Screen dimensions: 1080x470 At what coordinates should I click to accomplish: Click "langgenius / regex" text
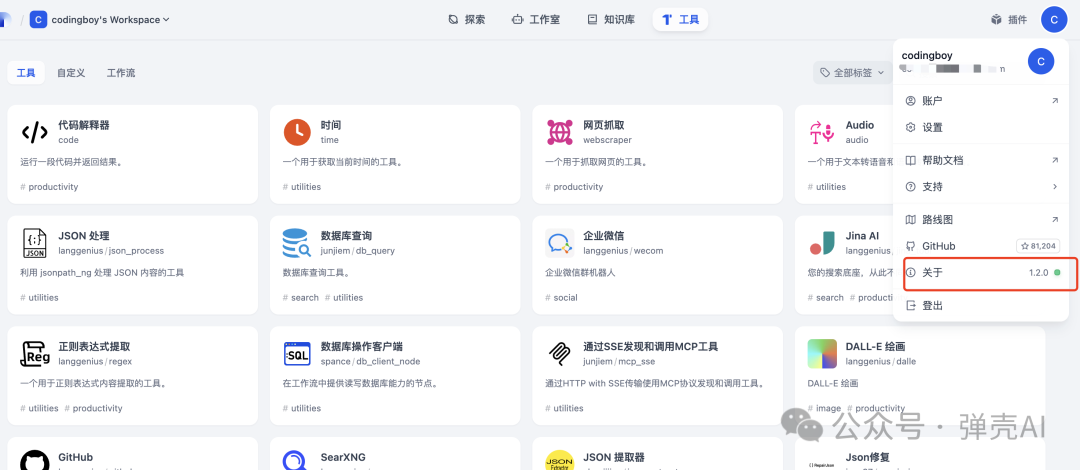pyautogui.click(x=96, y=361)
